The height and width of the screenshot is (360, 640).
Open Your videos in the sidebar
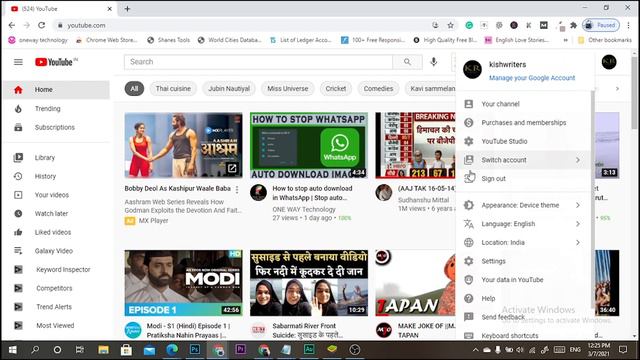tap(56, 195)
